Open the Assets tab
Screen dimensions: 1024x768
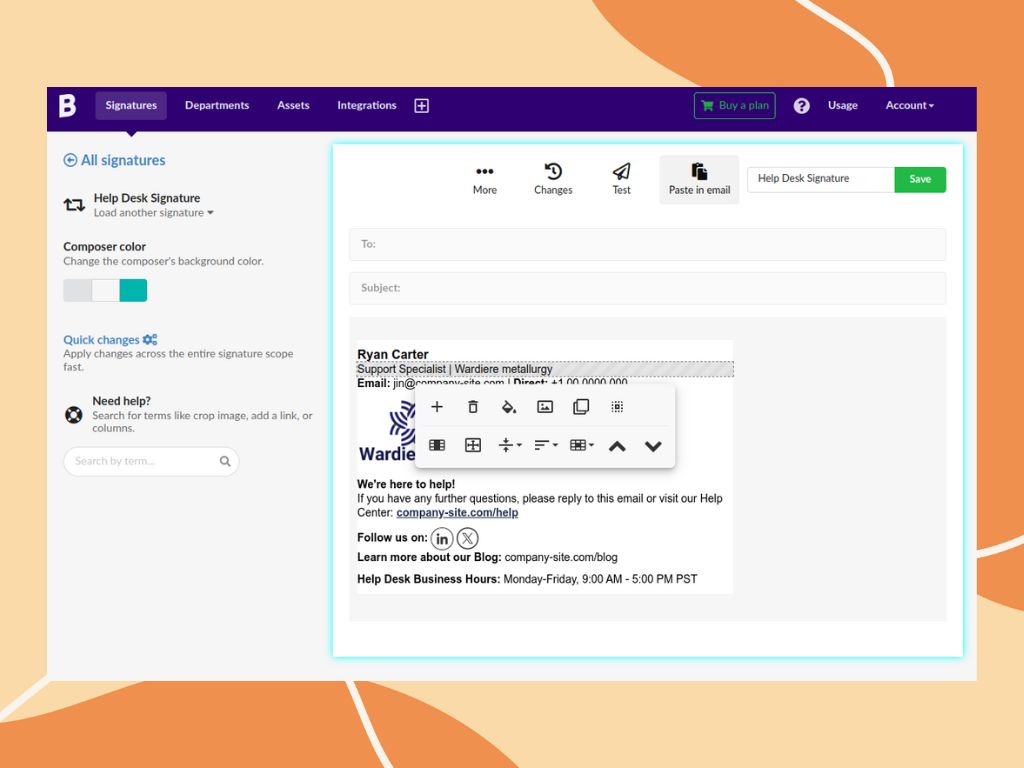(293, 105)
